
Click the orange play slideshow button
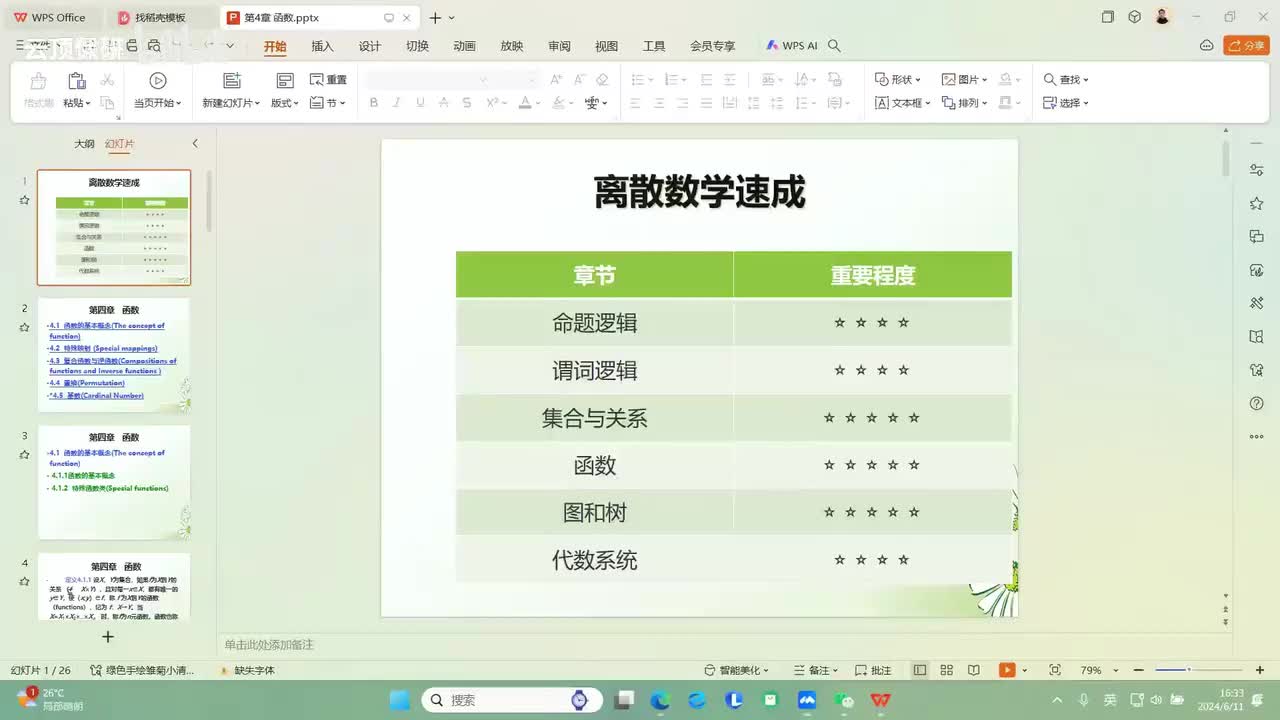pos(1007,670)
